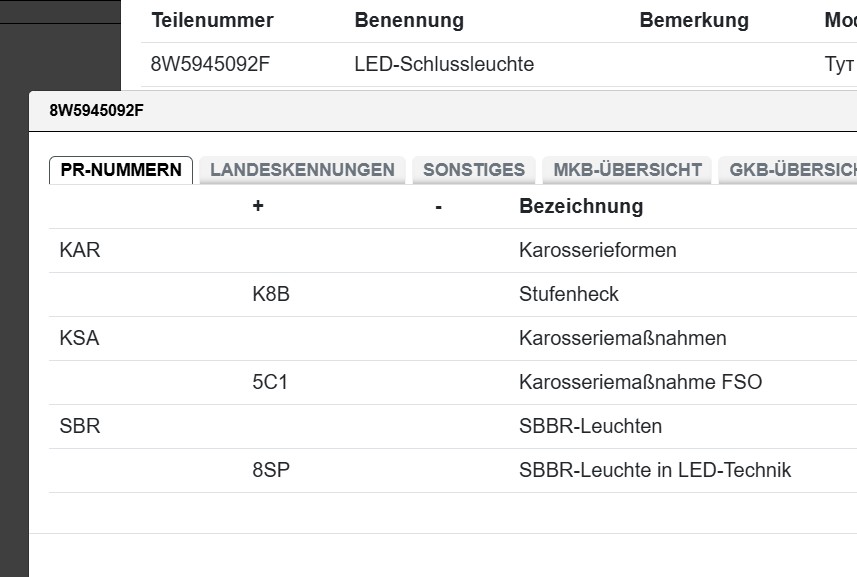857x577 pixels.
Task: Select the SONSTIGES tab
Action: (x=474, y=170)
